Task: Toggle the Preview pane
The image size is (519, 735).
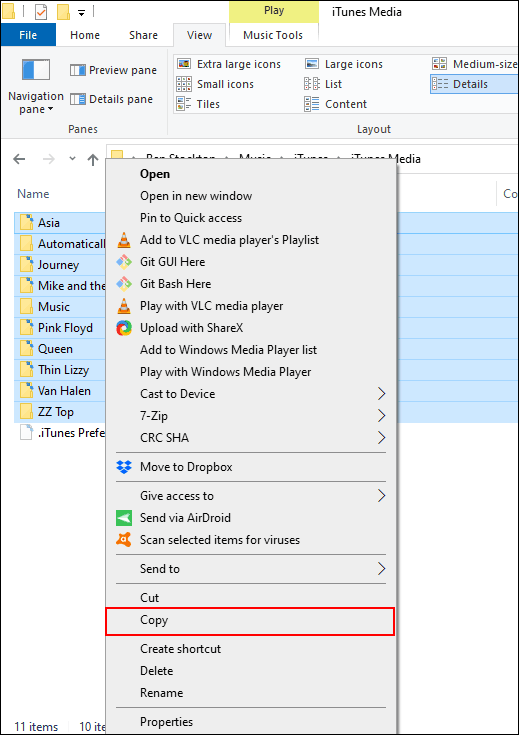Action: pos(113,70)
